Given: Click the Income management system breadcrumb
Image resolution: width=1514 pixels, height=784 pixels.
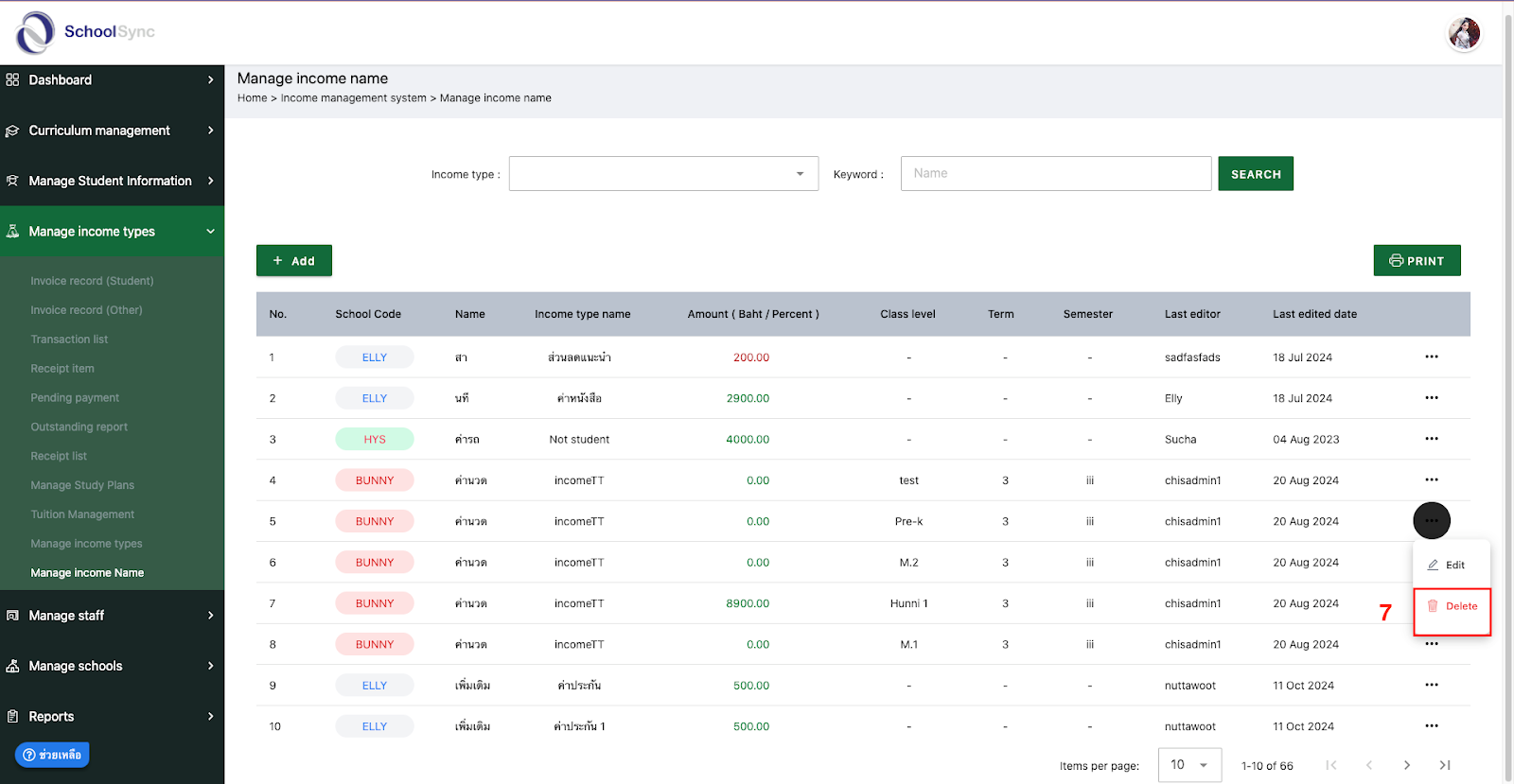Looking at the screenshot, I should (x=354, y=98).
